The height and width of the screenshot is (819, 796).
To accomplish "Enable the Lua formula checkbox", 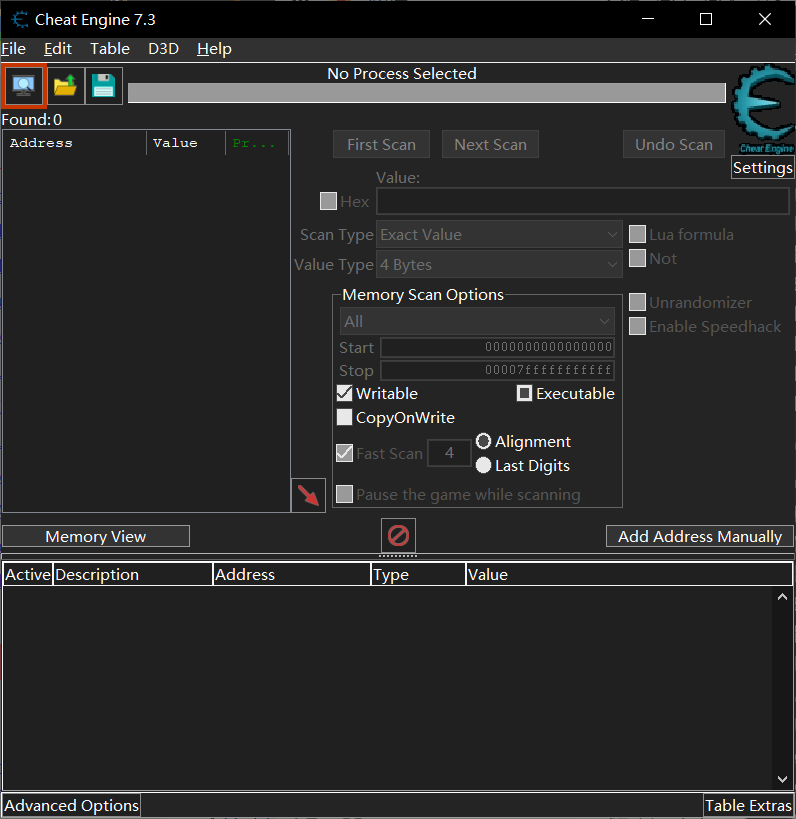I will pos(637,234).
